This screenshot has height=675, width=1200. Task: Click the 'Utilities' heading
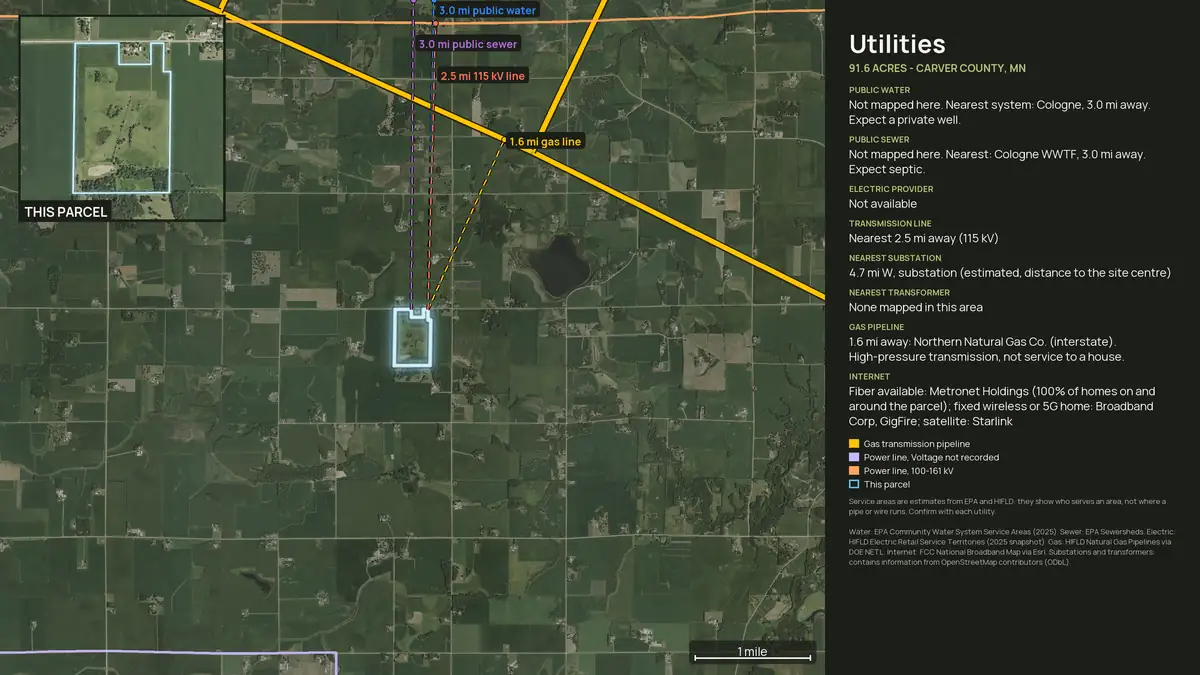point(897,44)
